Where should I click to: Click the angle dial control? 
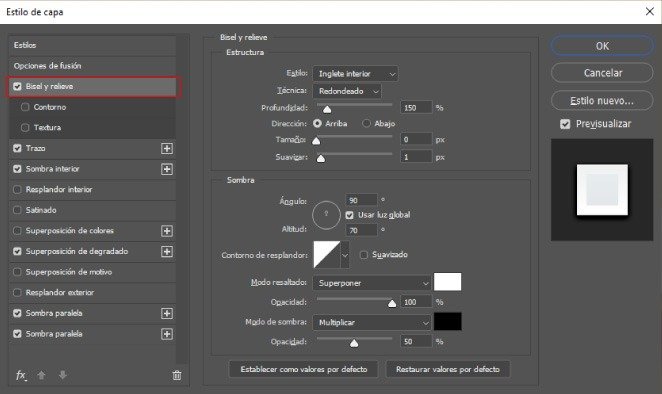(326, 215)
